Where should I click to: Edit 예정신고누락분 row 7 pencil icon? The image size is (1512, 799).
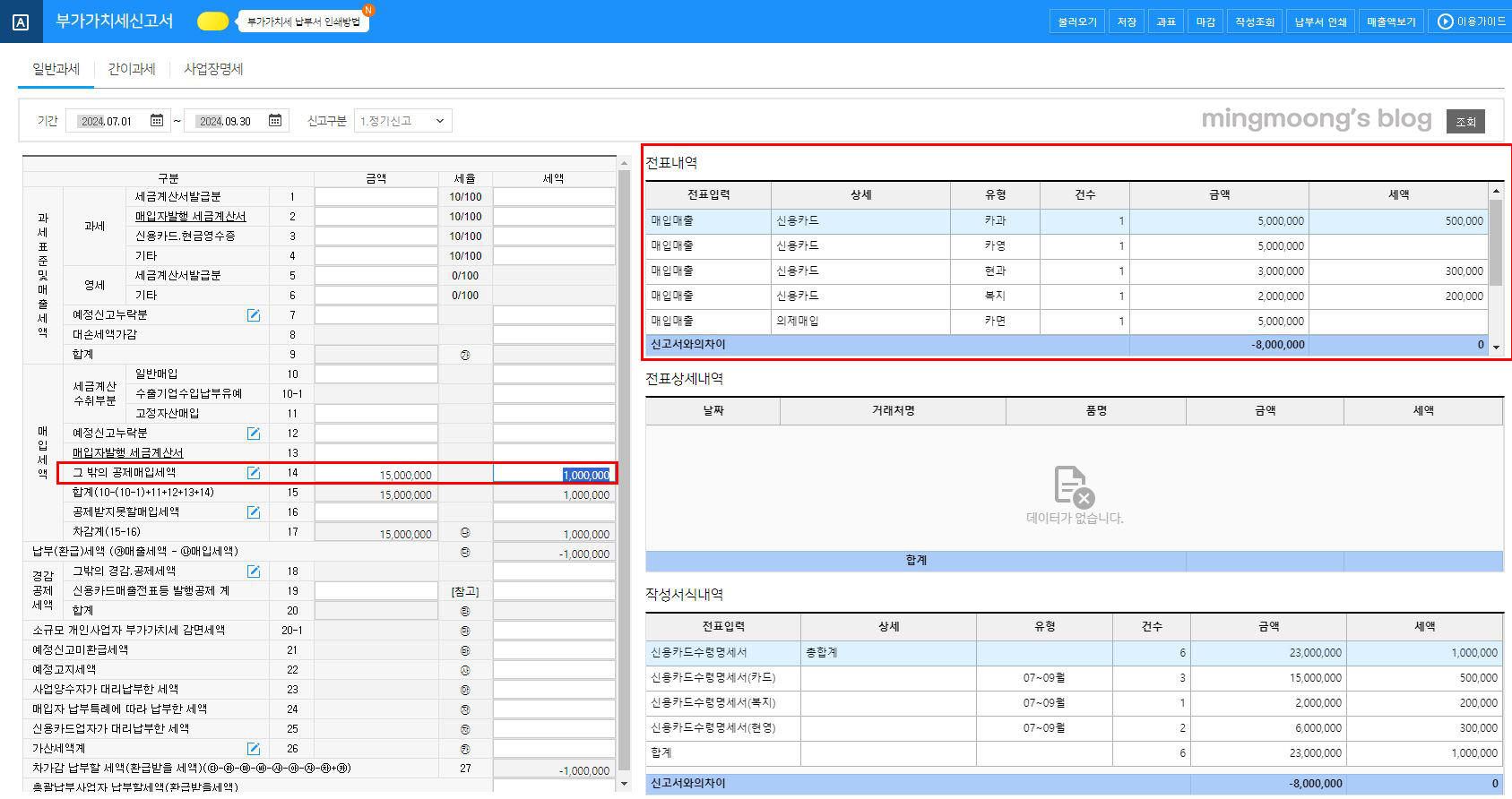(x=254, y=315)
